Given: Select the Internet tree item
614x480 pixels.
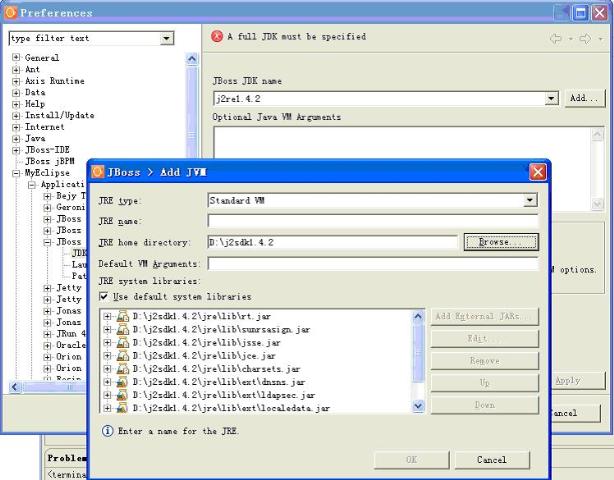Looking at the screenshot, I should pyautogui.click(x=44, y=127).
